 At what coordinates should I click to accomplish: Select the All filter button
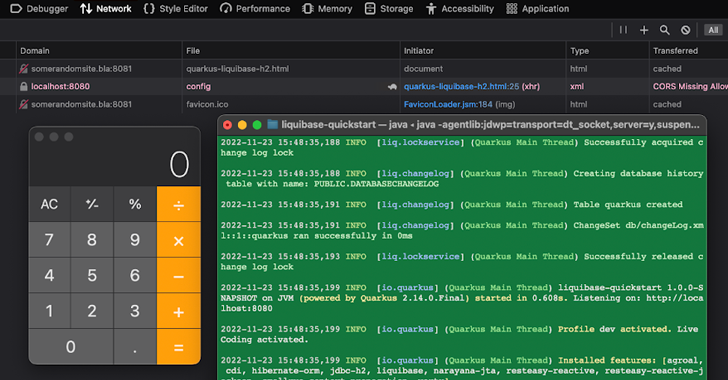pos(713,30)
